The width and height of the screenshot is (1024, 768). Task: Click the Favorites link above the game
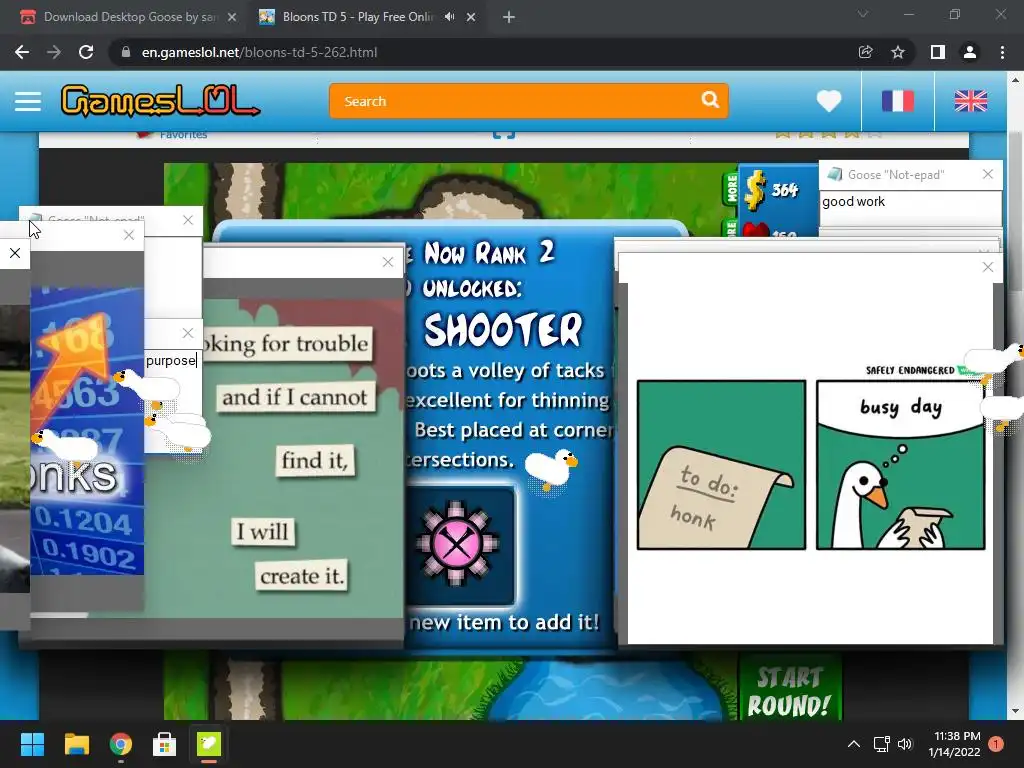click(x=183, y=135)
